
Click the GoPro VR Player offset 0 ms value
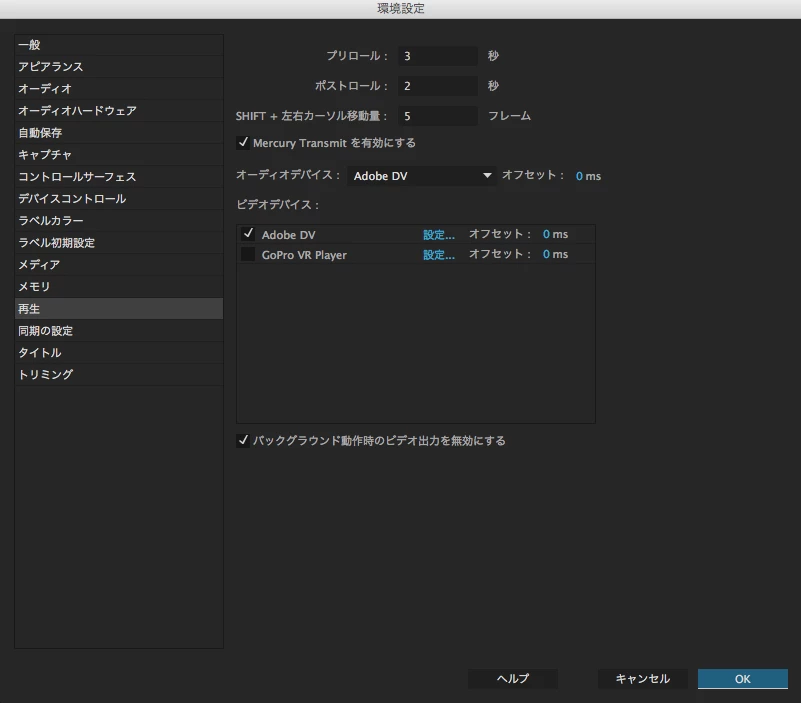coord(555,254)
